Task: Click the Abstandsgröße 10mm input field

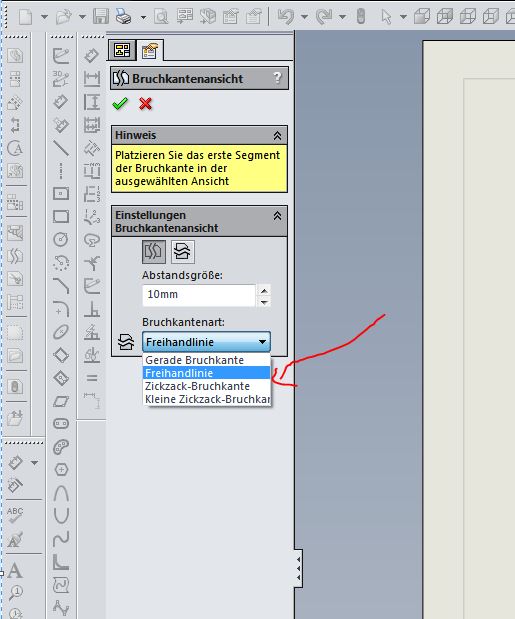Action: click(x=199, y=295)
